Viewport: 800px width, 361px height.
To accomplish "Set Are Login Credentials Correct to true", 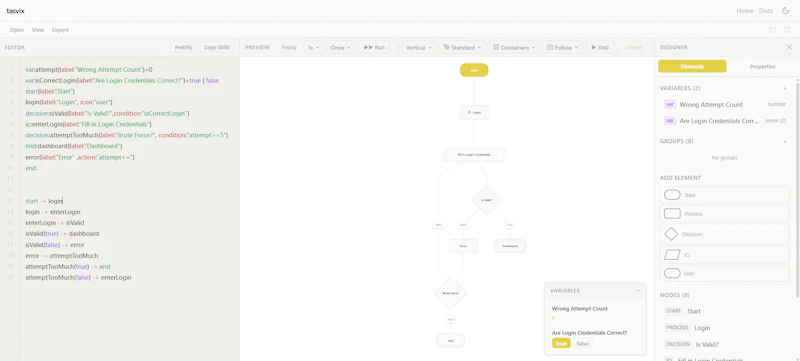I will (561, 344).
